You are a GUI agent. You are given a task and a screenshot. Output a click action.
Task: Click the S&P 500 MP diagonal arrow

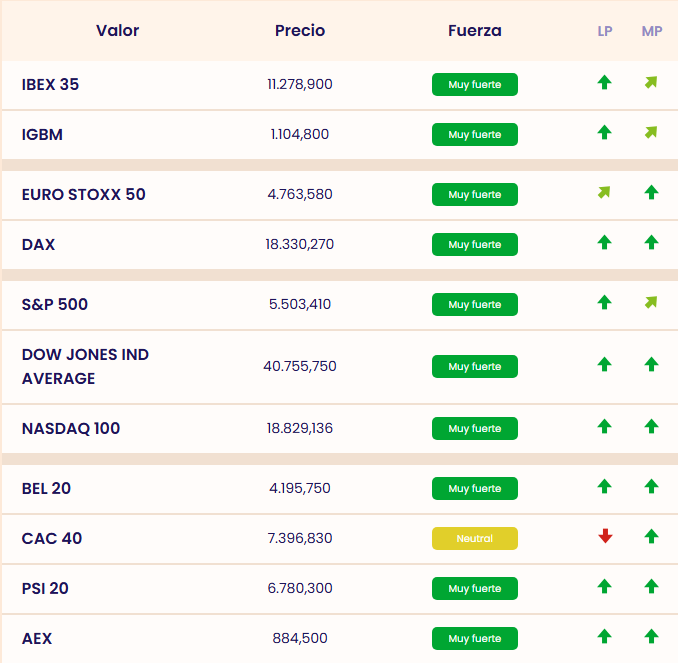pyautogui.click(x=651, y=302)
